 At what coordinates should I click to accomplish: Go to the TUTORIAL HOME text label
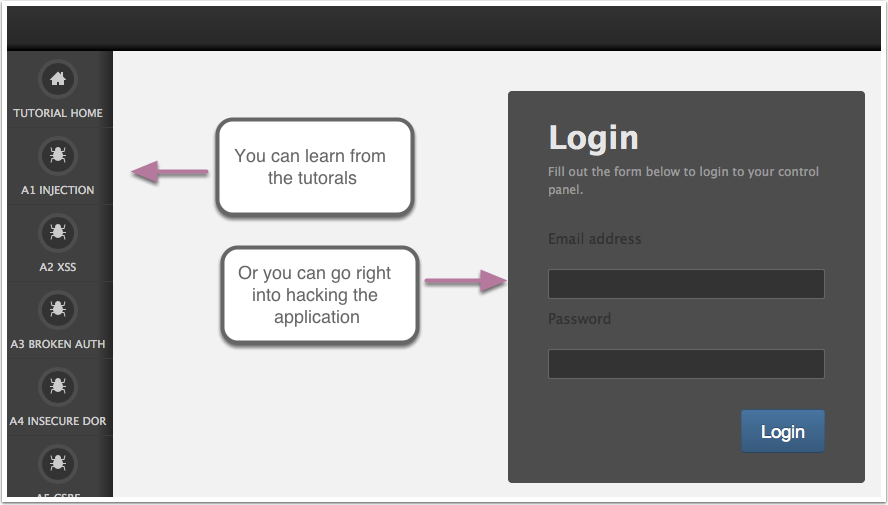point(58,113)
